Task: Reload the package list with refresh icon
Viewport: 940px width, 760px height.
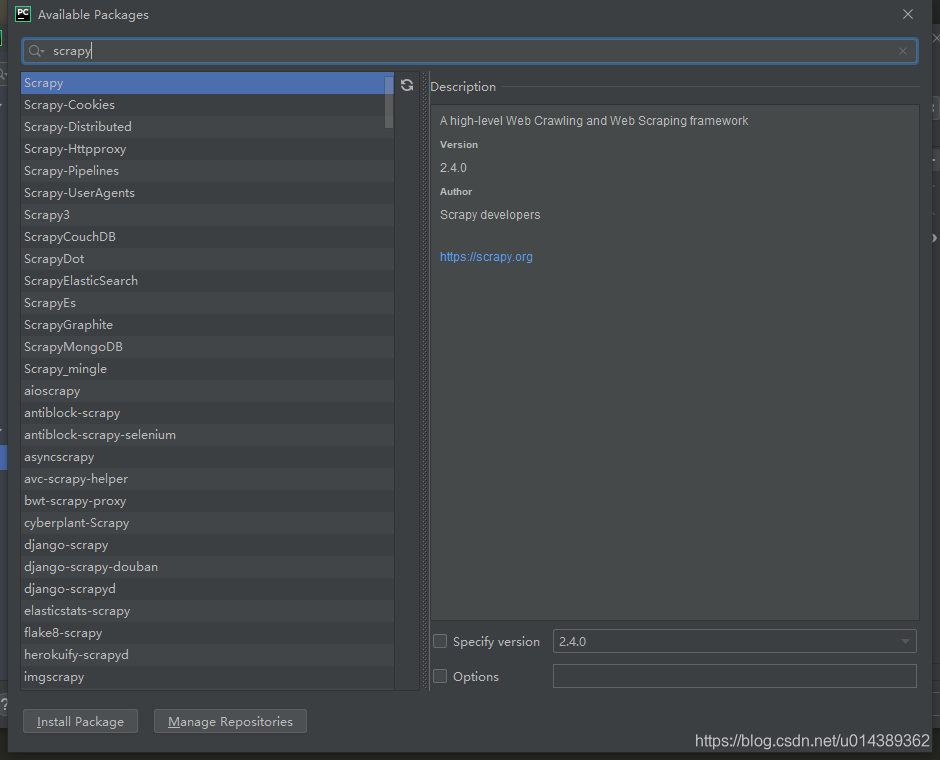Action: 407,85
